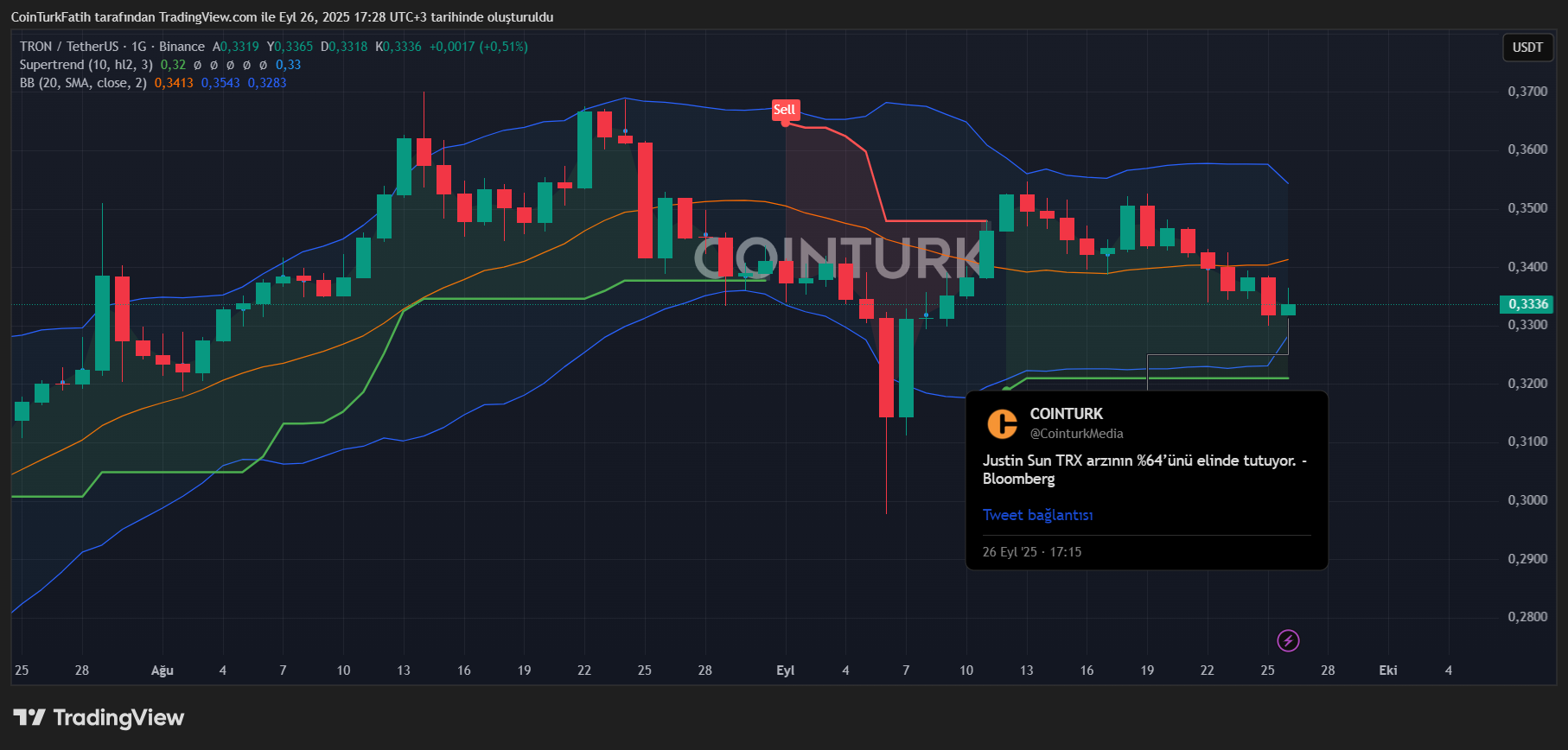
Task: Click the Justin Sun tweet headline text
Action: pos(1144,469)
